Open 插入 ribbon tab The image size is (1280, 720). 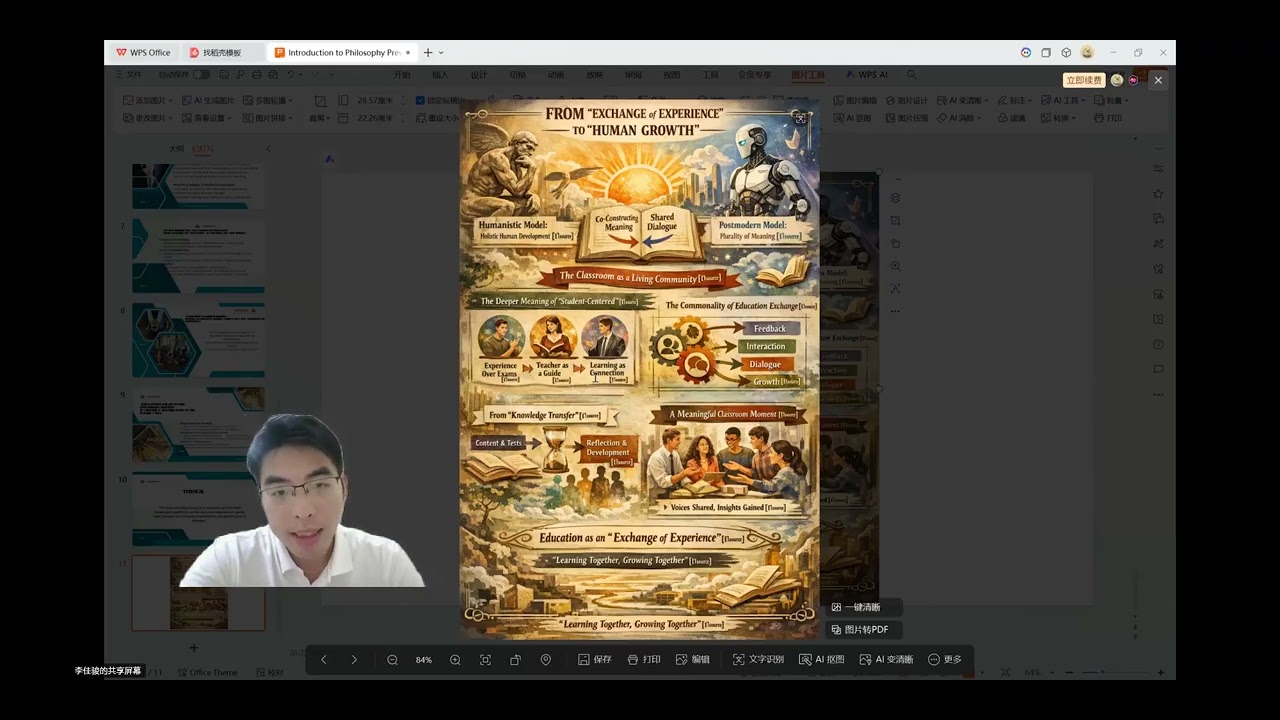[440, 75]
